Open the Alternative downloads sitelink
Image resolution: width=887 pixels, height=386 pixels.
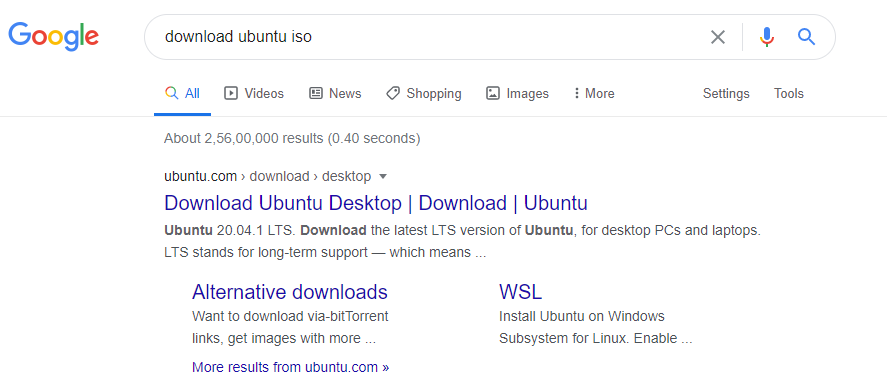(290, 291)
